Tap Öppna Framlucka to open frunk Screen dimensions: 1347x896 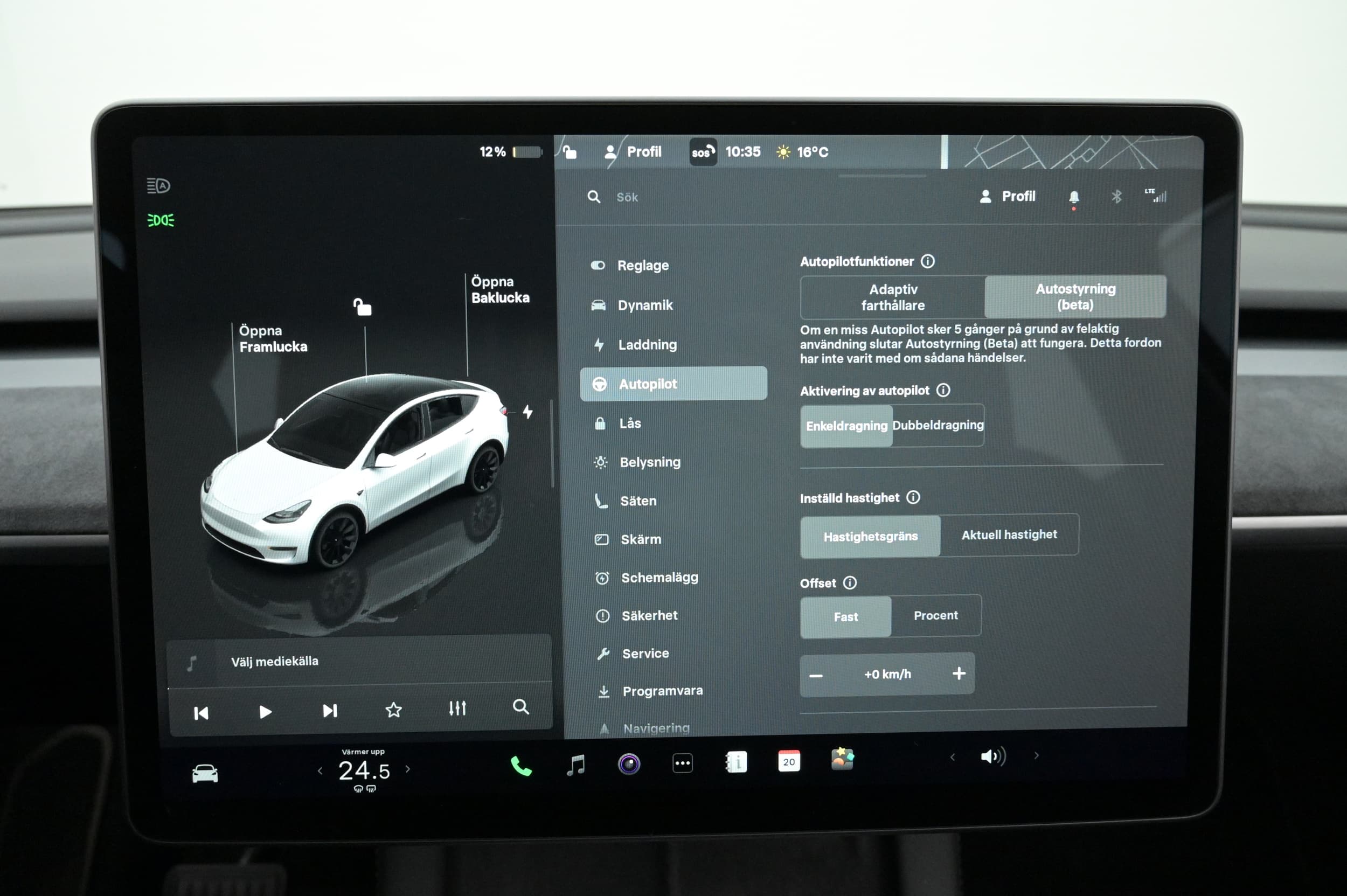(273, 339)
